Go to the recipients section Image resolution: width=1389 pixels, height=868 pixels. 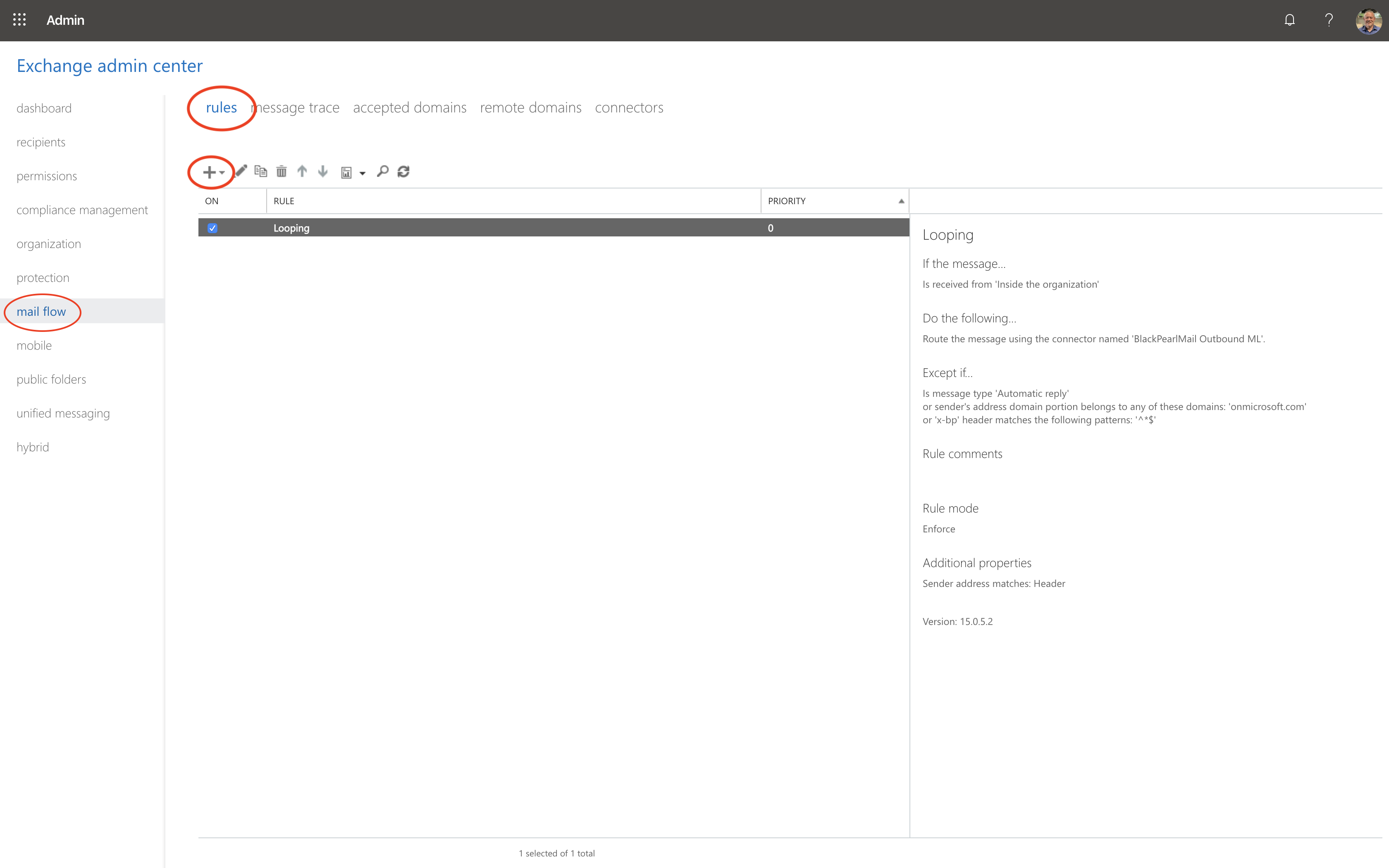pyautogui.click(x=41, y=142)
